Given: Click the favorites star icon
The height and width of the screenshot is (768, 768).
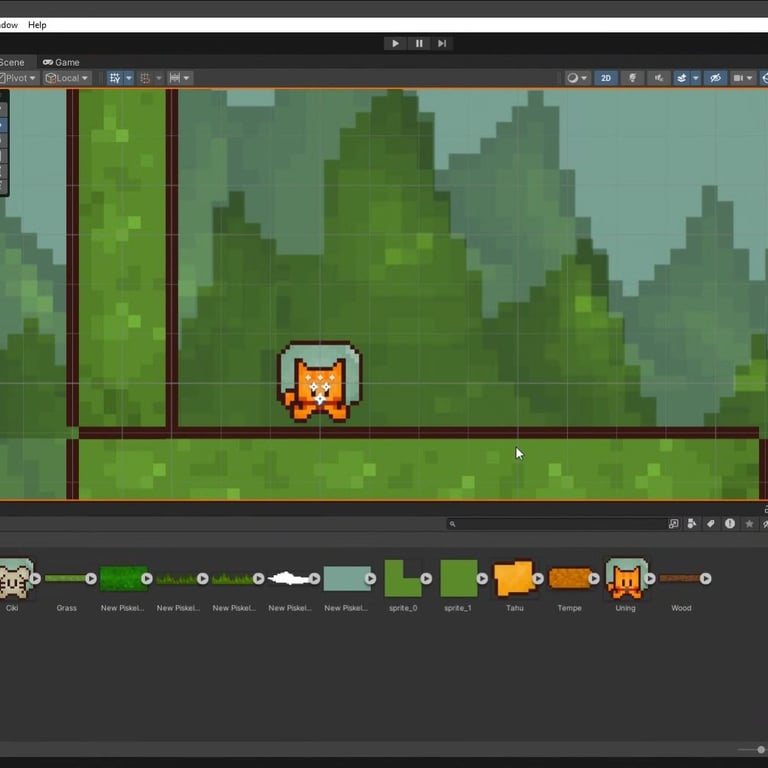Looking at the screenshot, I should [x=749, y=523].
